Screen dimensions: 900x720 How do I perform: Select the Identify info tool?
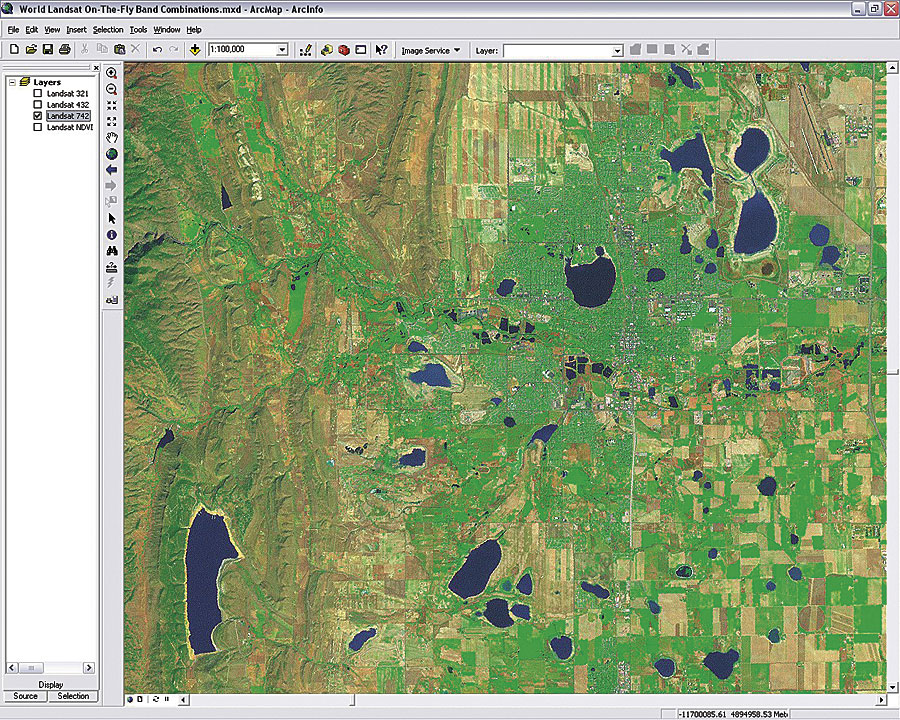tap(111, 234)
